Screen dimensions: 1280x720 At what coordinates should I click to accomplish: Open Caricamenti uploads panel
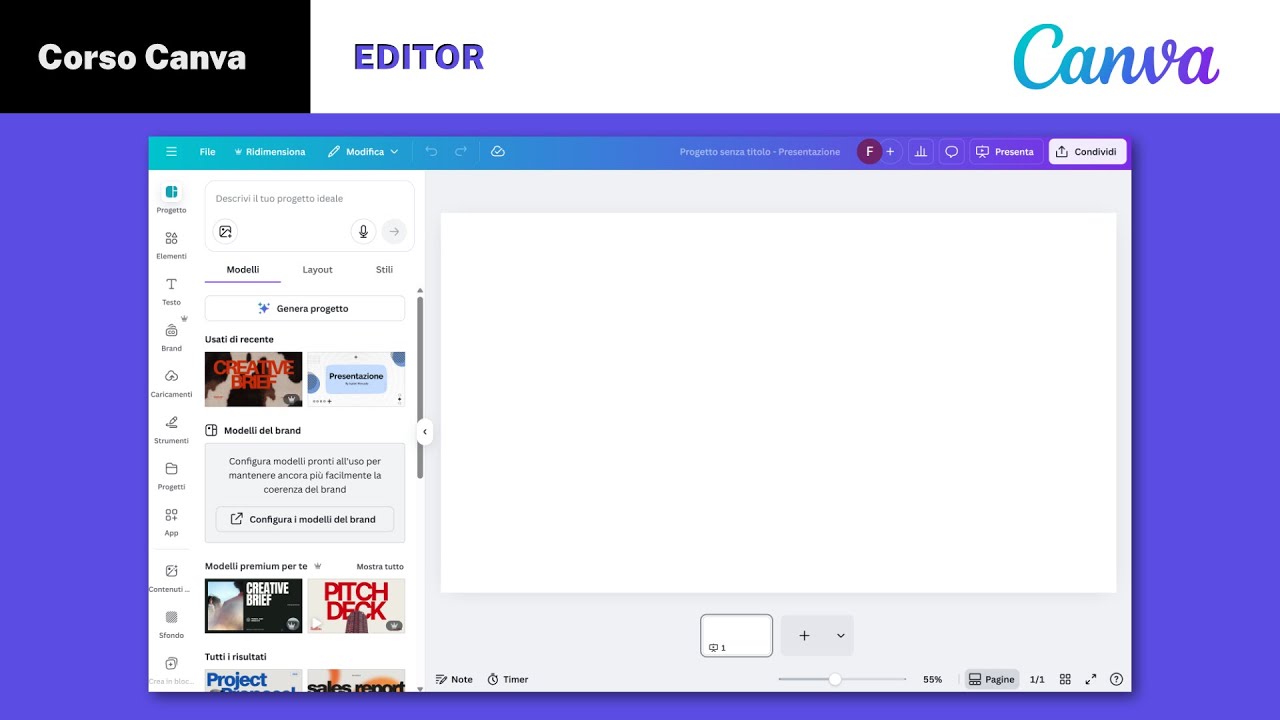tap(171, 382)
